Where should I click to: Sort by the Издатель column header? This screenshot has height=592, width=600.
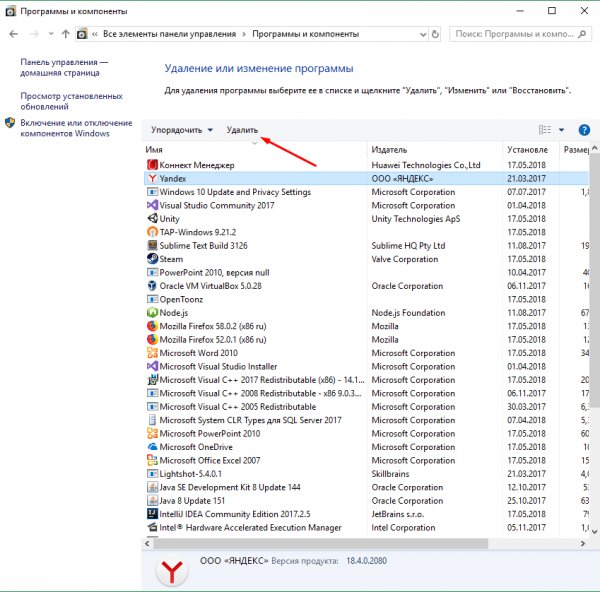[435, 150]
